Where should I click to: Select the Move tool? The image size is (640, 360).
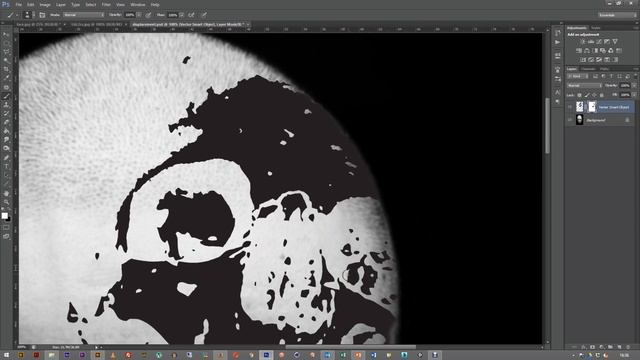[6, 35]
